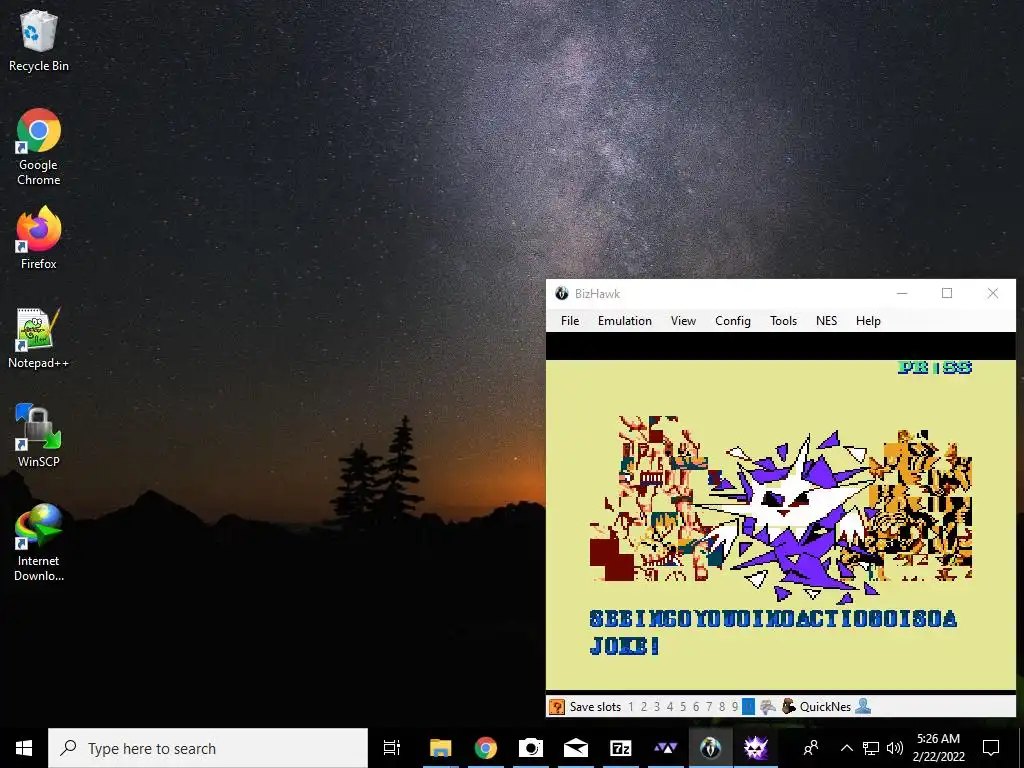Select save slot 8
The height and width of the screenshot is (768, 1024).
[722, 707]
